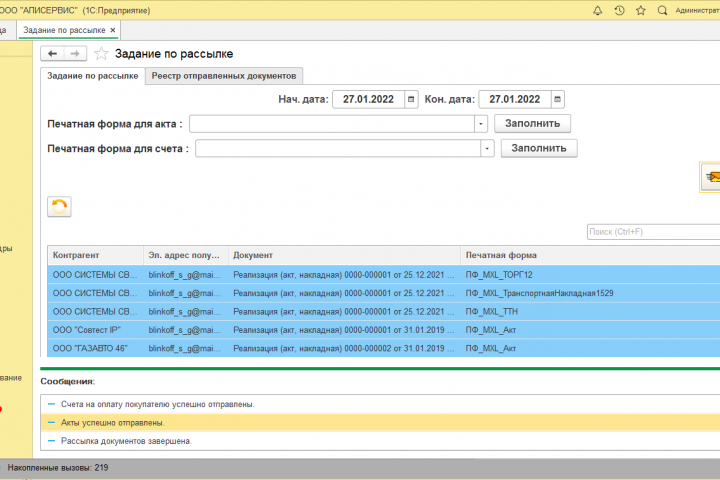
Task: Focus the Печатная форма для счета field
Action: click(x=338, y=148)
